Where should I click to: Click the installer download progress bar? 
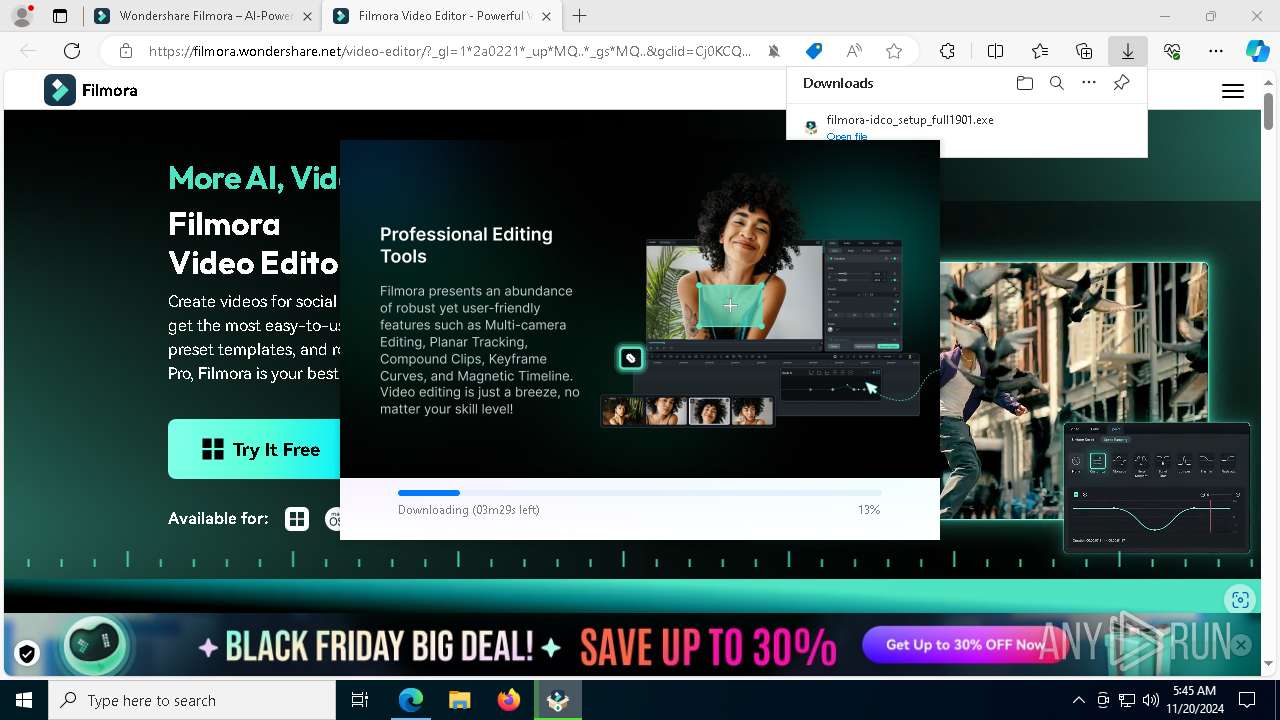(639, 493)
